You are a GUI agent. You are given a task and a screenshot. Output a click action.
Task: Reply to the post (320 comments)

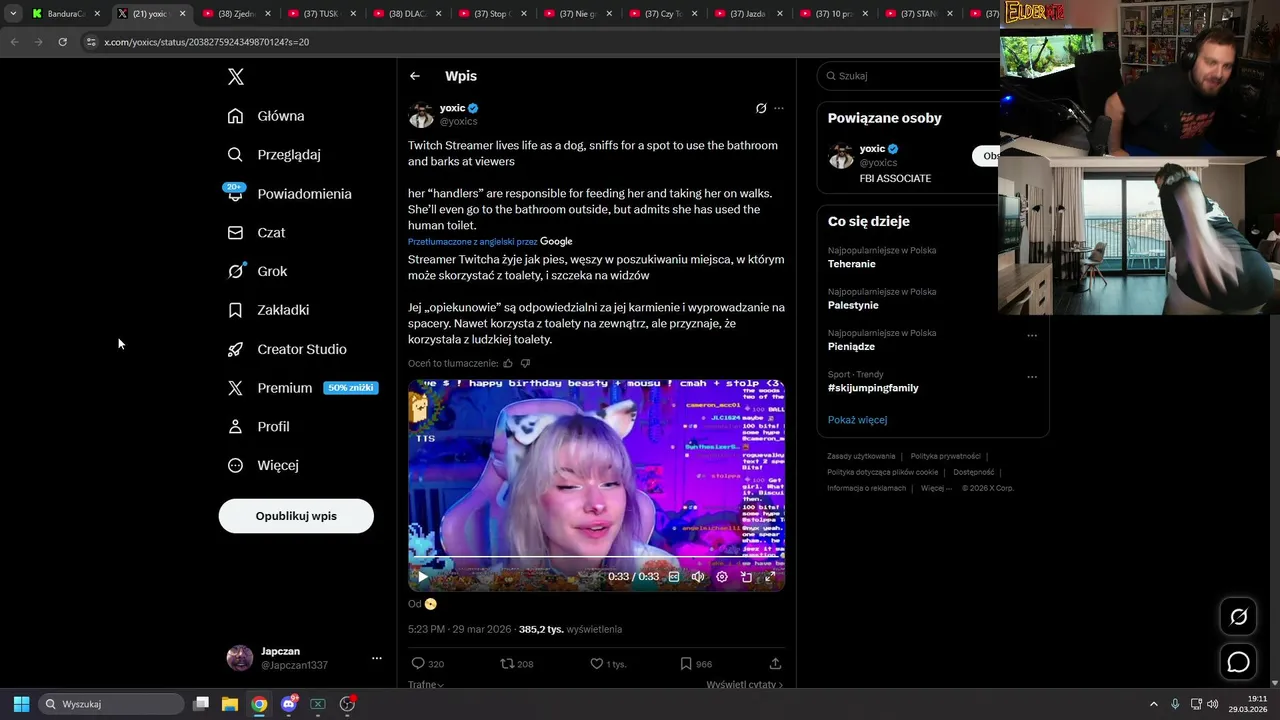[428, 664]
